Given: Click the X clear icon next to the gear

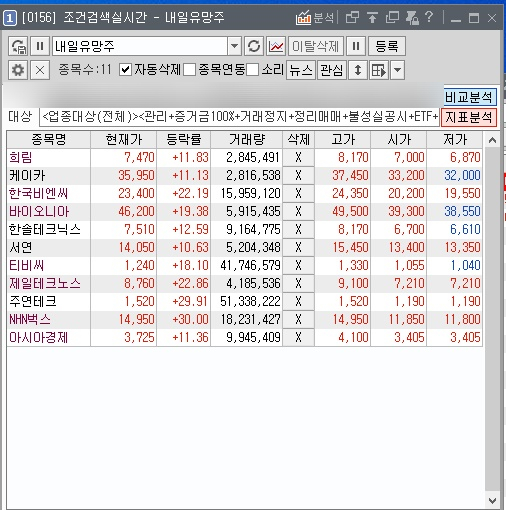Looking at the screenshot, I should [x=40, y=70].
